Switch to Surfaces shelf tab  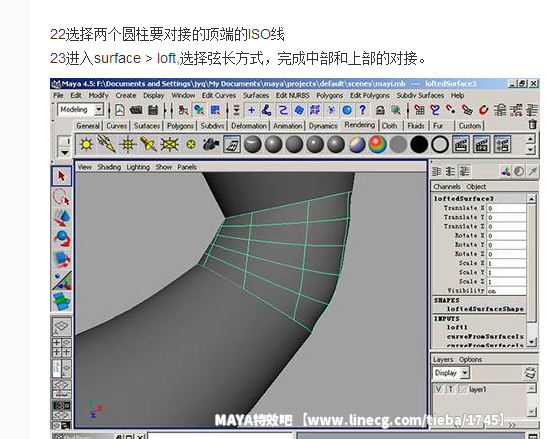coord(147,126)
